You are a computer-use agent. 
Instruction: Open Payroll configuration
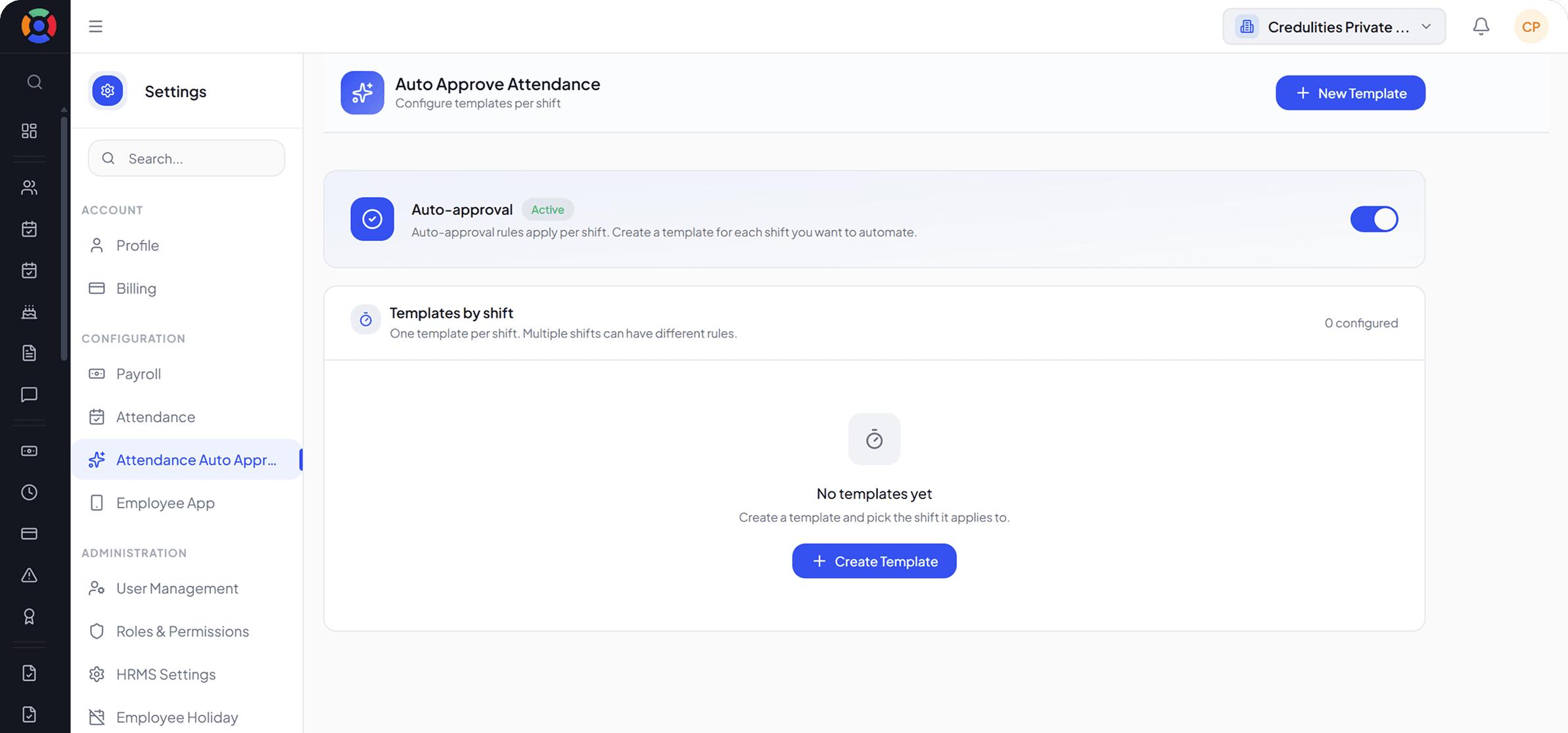[x=187, y=374]
